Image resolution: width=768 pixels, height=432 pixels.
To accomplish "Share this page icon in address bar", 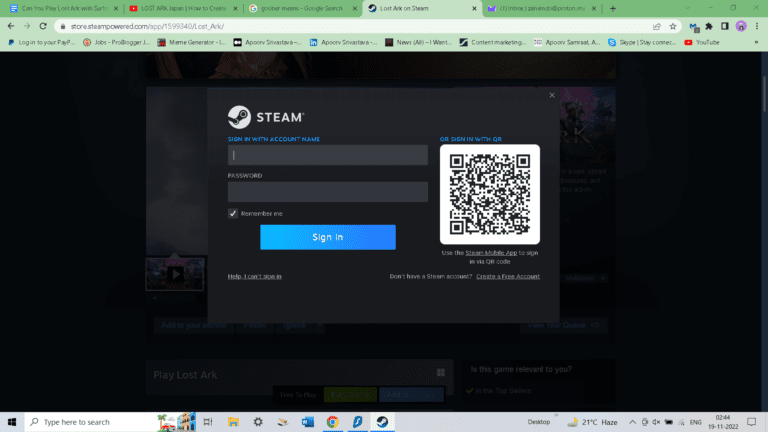I will coord(657,26).
